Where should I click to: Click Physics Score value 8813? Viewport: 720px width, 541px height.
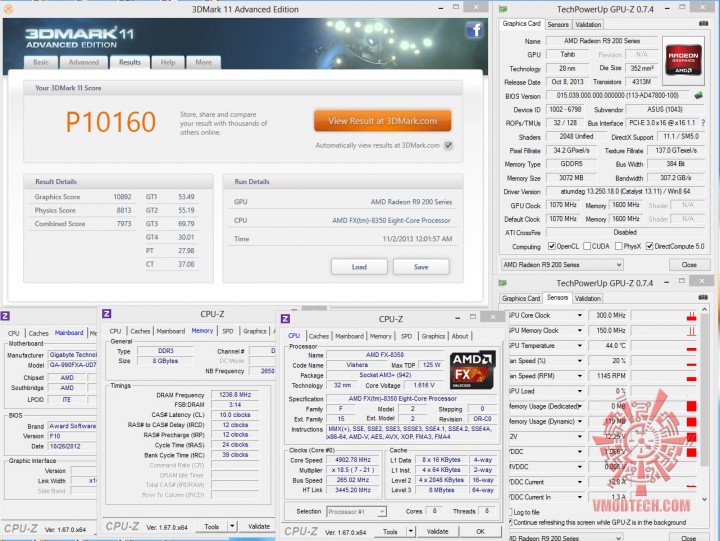(x=124, y=210)
